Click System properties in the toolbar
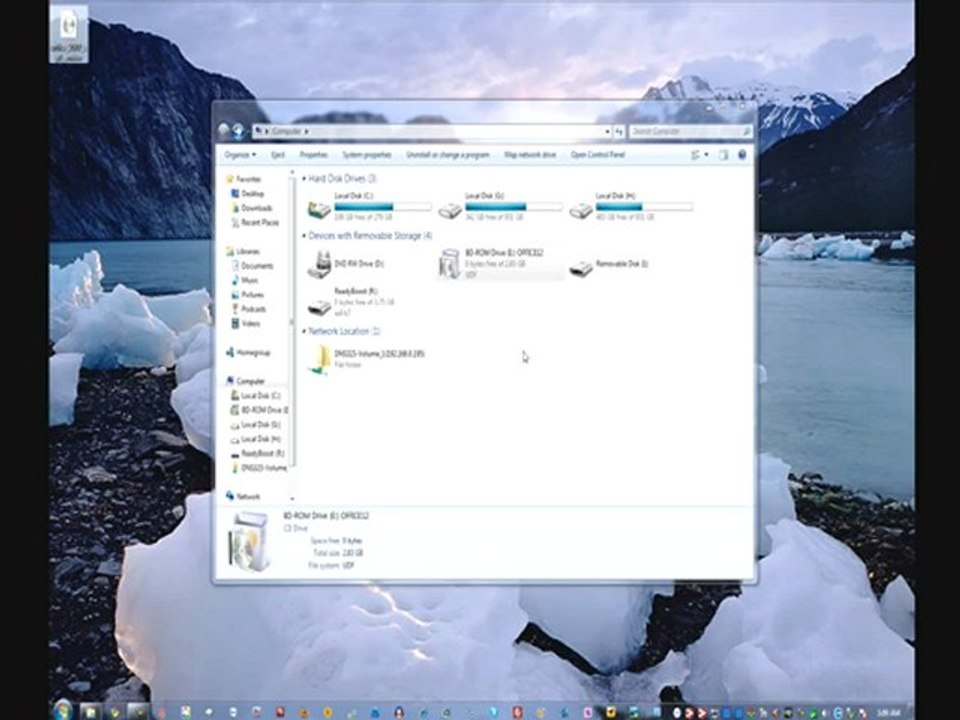Viewport: 960px width, 720px height. coord(367,155)
